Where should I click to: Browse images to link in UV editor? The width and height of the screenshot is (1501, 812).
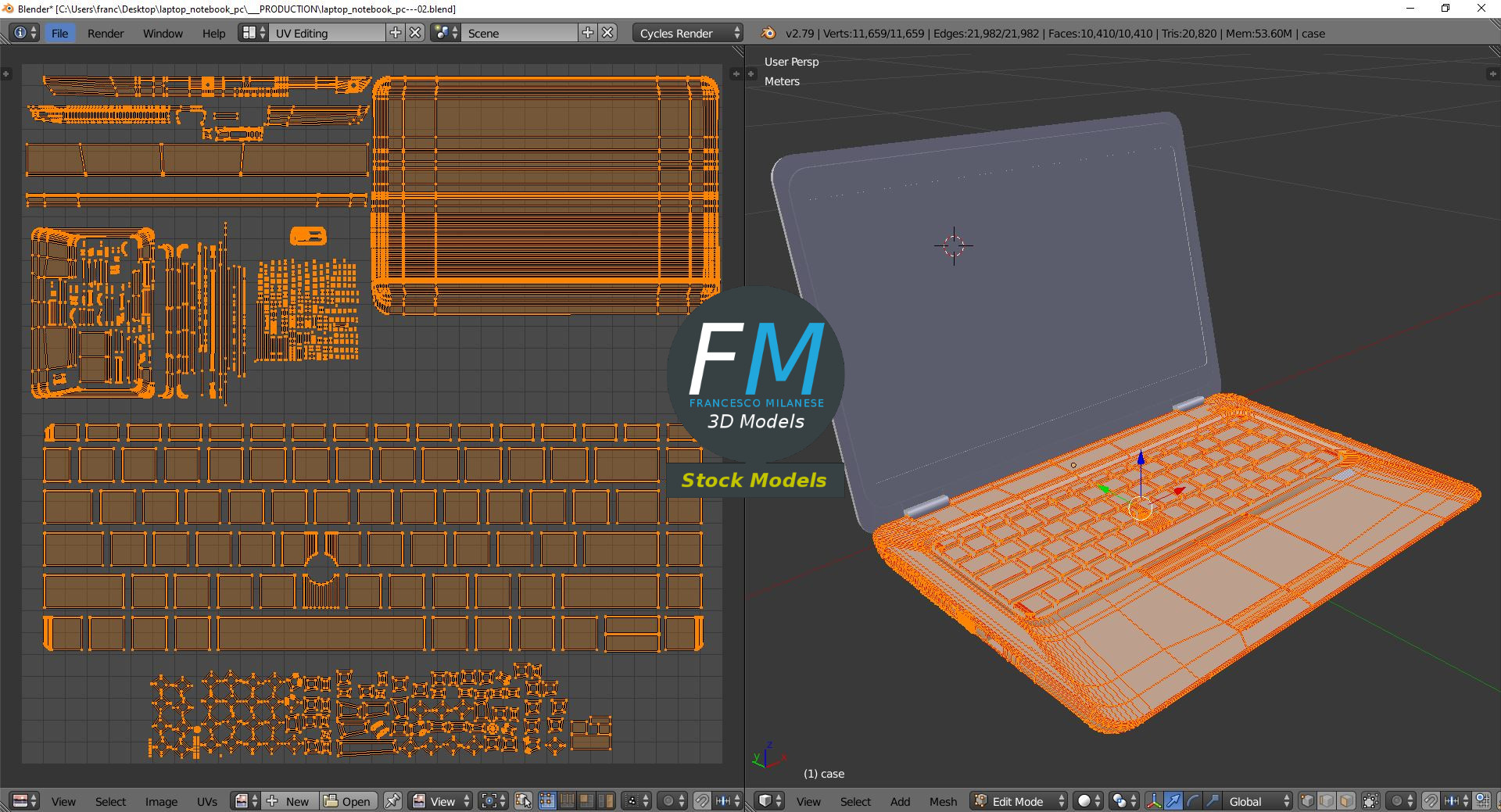click(245, 801)
